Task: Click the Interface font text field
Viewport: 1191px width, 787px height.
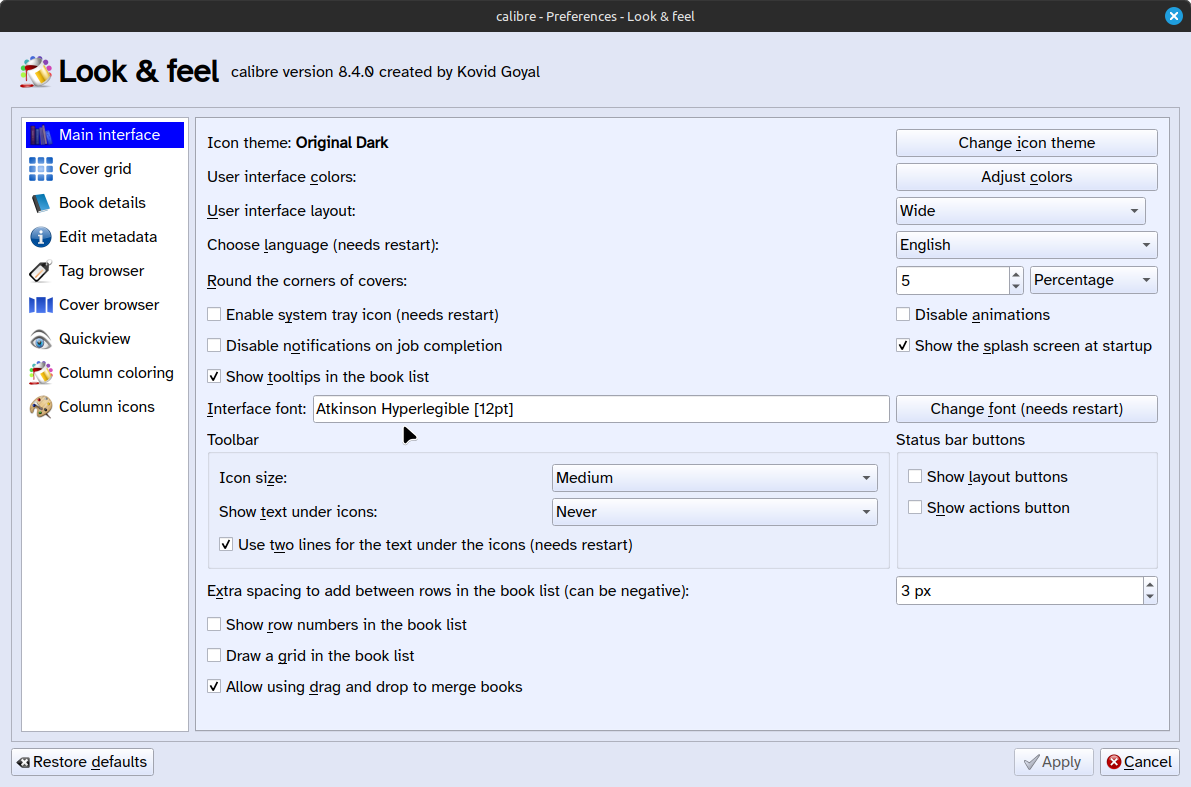Action: [x=601, y=409]
